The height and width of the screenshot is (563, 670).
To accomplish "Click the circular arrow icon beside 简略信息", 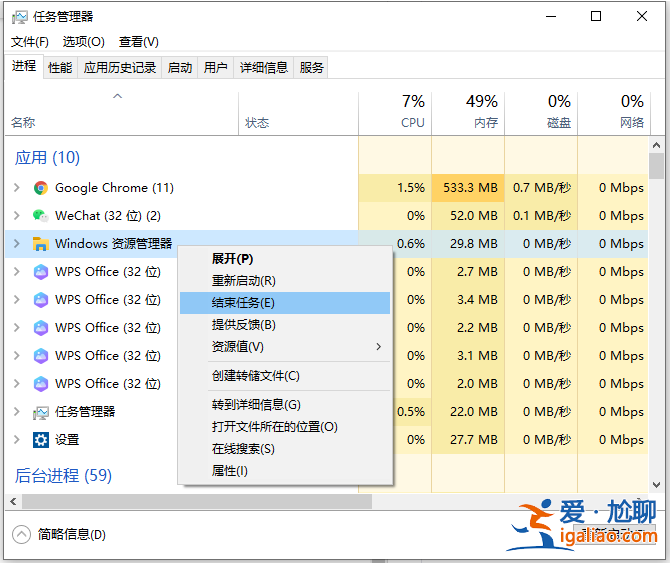I will click(21, 534).
